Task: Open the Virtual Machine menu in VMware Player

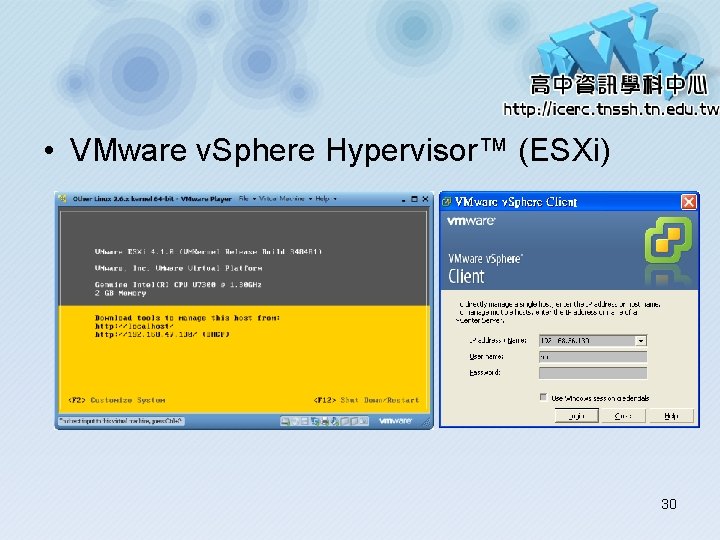Action: coord(285,199)
